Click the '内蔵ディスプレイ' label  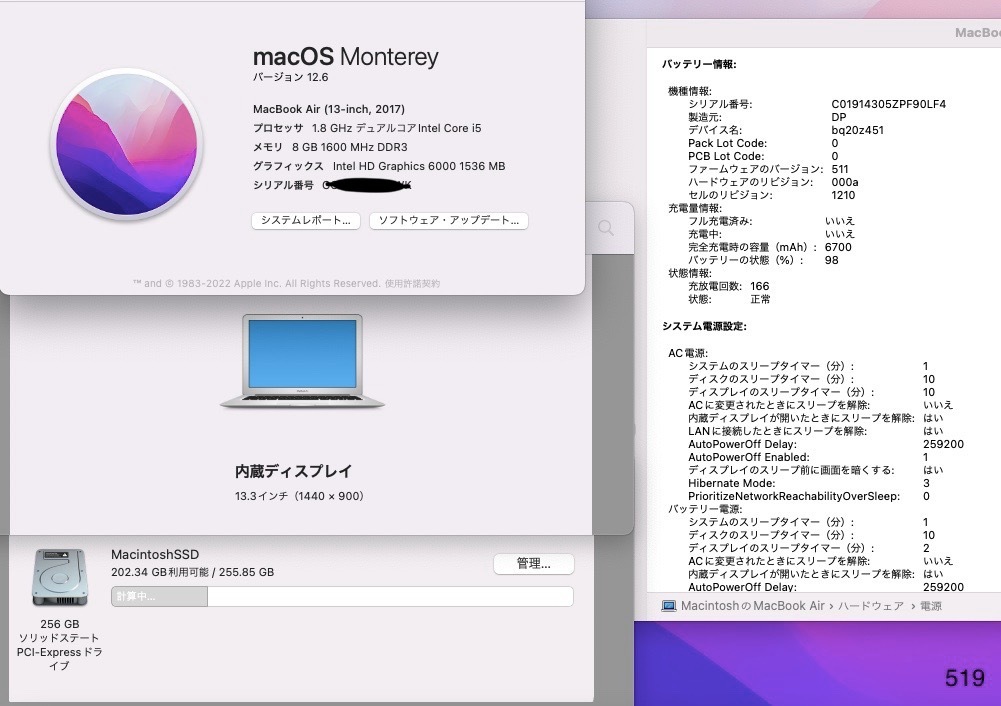tap(293, 471)
